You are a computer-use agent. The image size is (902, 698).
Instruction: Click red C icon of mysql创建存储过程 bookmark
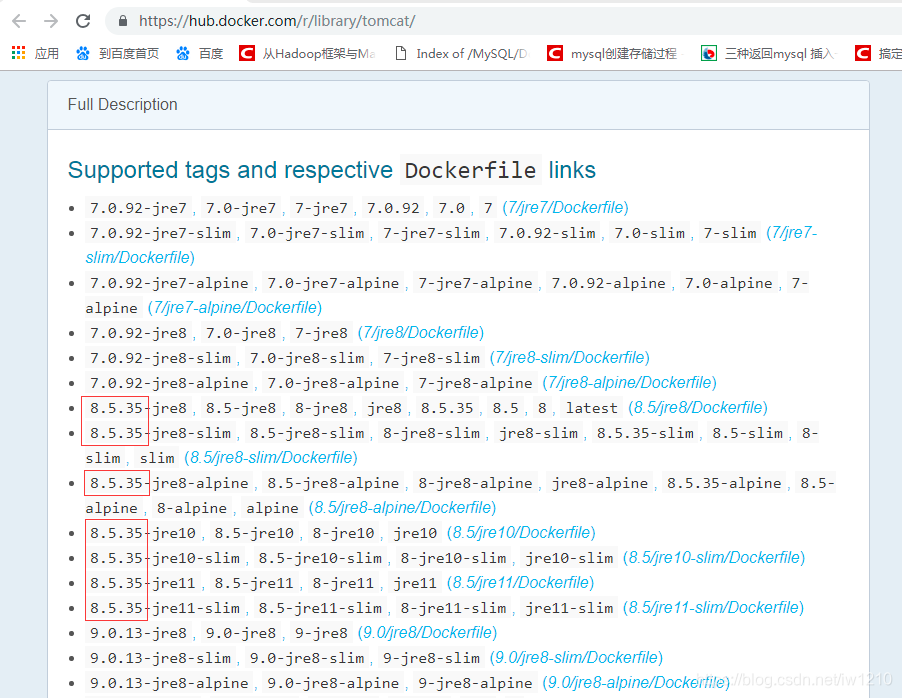point(555,54)
